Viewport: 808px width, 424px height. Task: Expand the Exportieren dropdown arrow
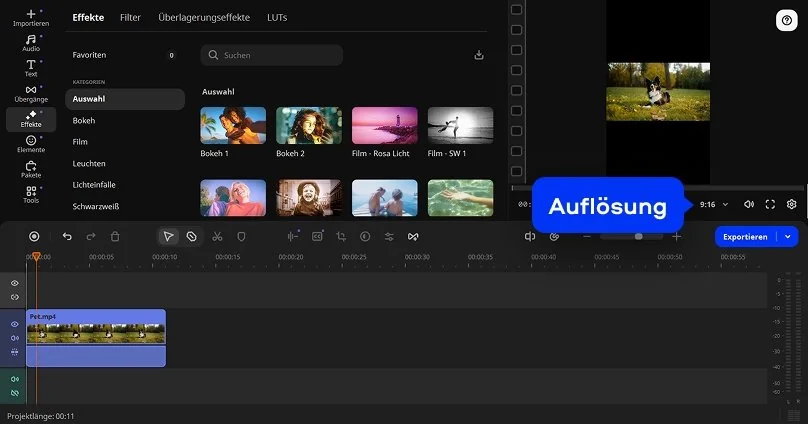[x=788, y=237]
